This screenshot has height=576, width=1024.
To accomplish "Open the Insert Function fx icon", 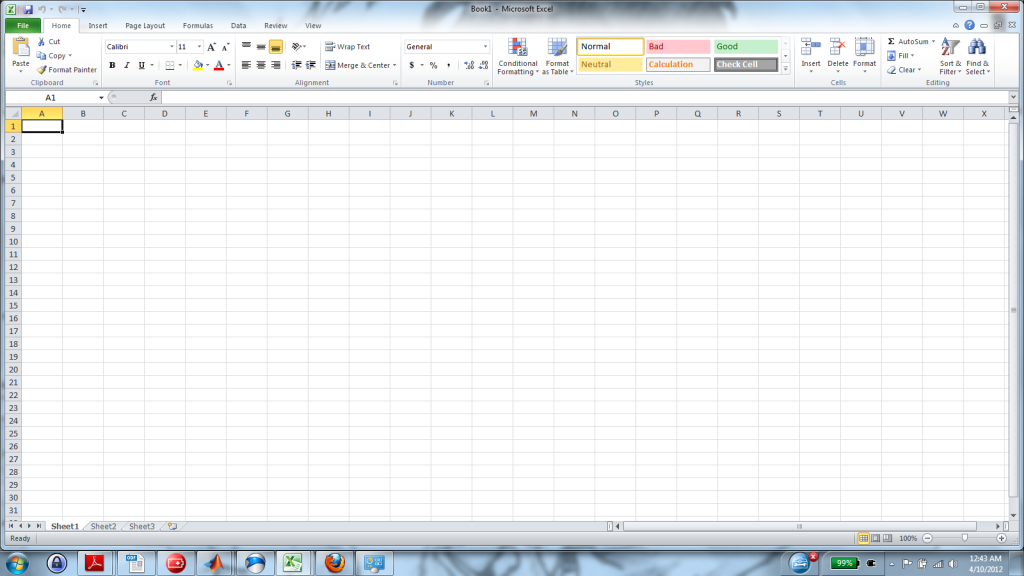I will pyautogui.click(x=153, y=97).
